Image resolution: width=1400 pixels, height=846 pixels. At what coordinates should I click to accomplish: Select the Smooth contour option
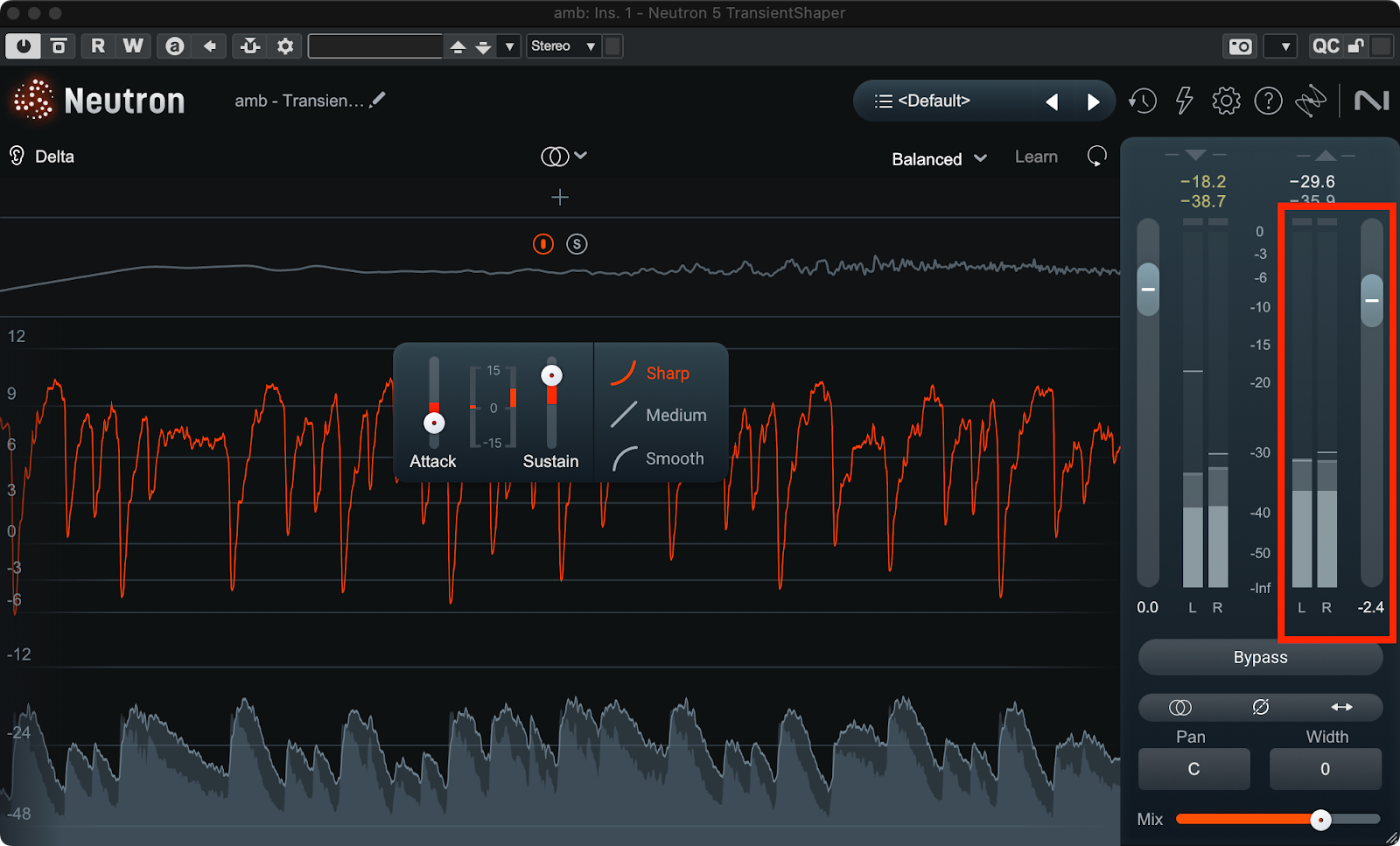coord(674,458)
